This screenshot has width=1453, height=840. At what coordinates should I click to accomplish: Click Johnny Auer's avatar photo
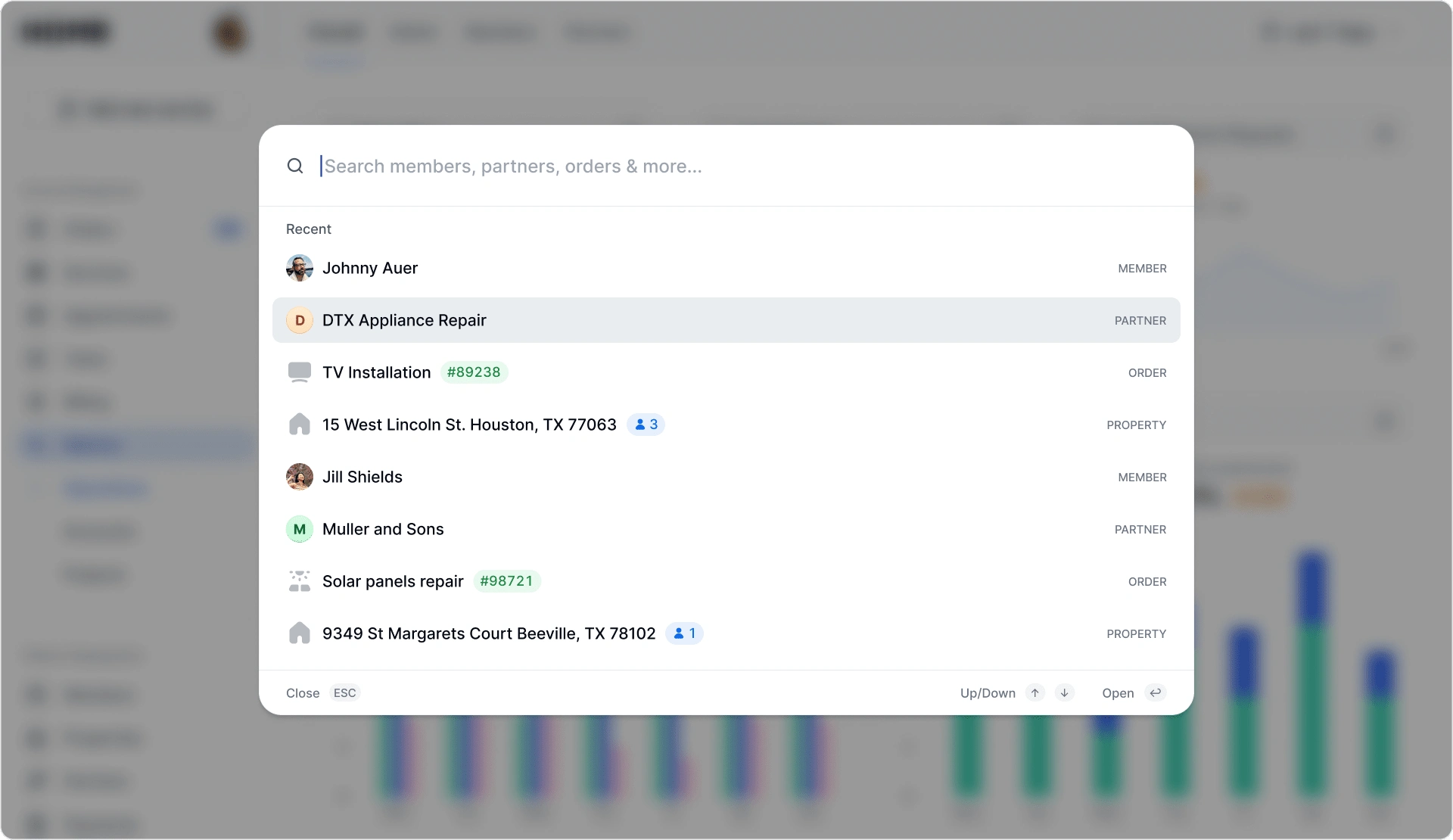pyautogui.click(x=300, y=268)
